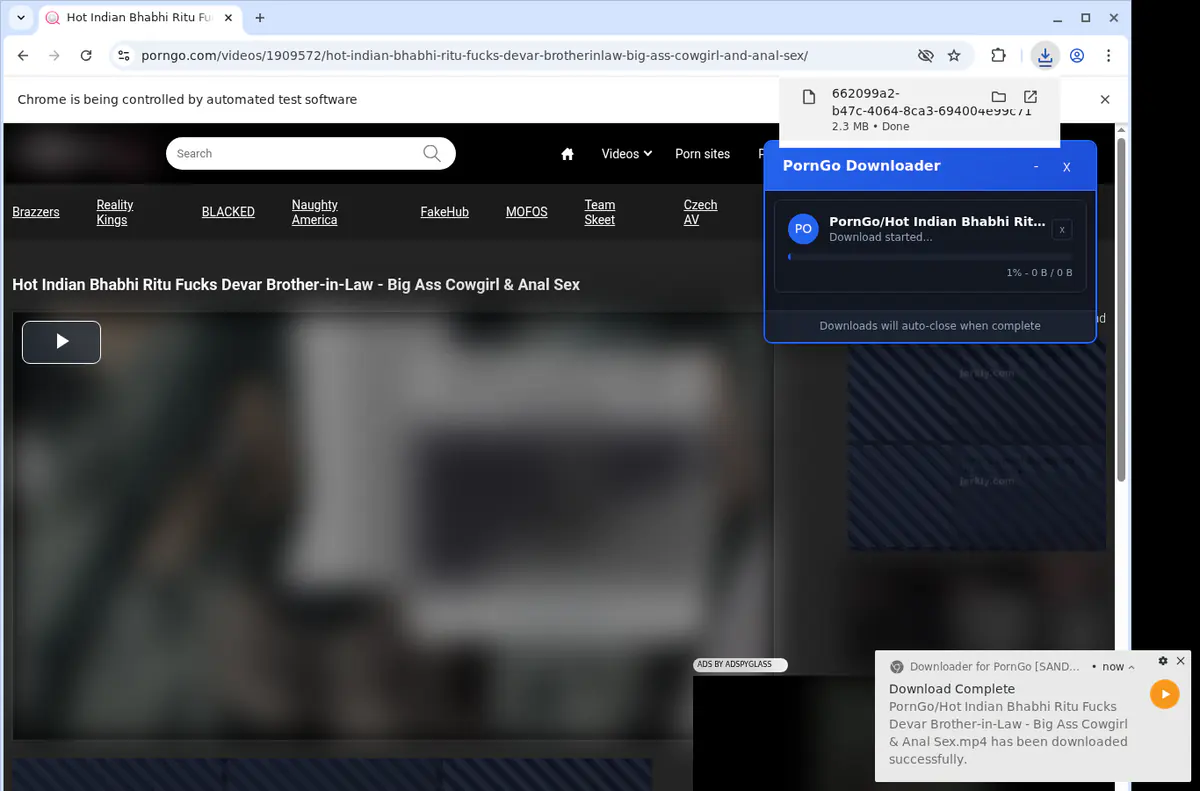The height and width of the screenshot is (791, 1200).
Task: Open third-party cookie eye-slash icon
Action: [x=926, y=56]
